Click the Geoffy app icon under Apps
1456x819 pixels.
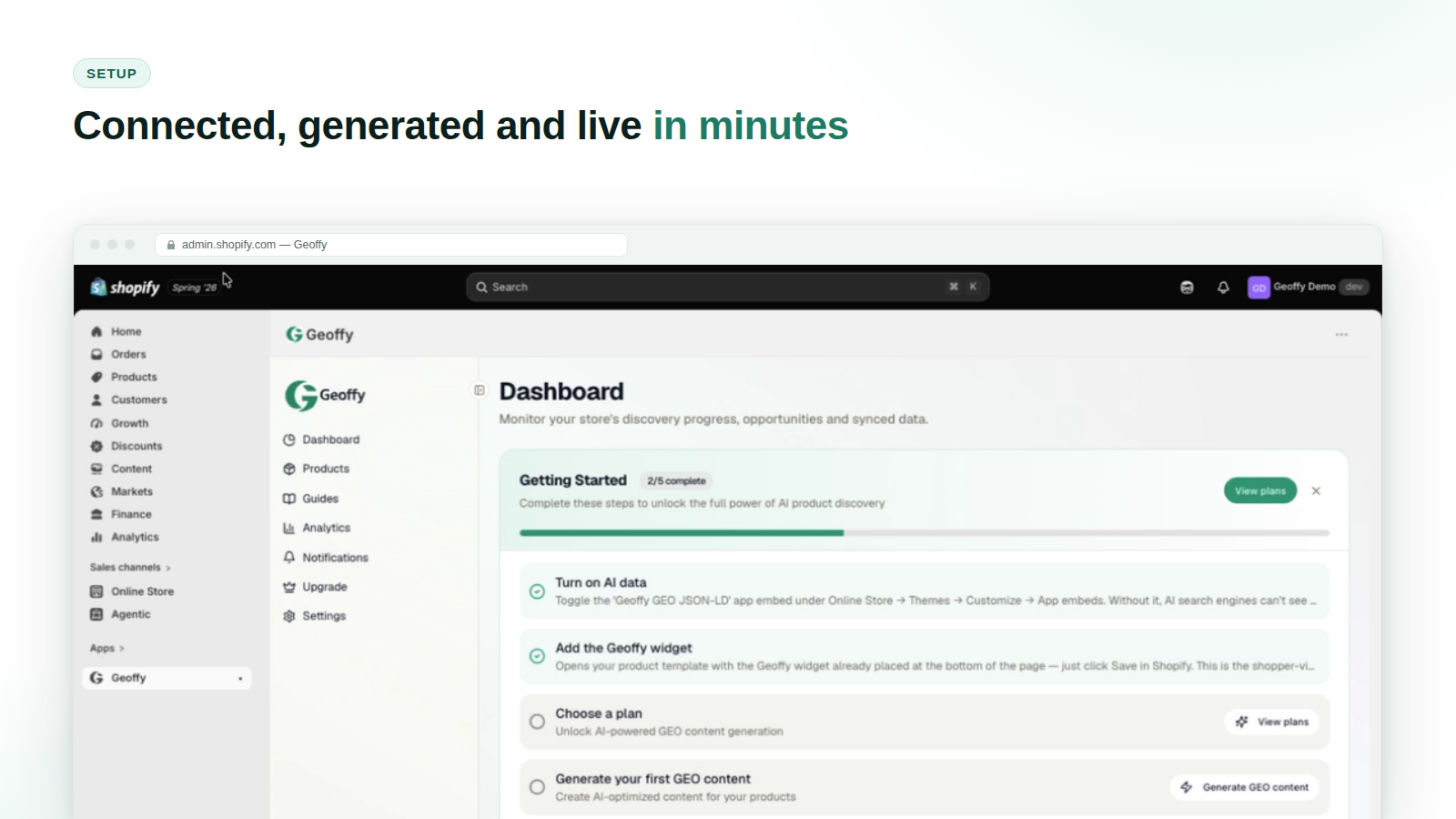[x=96, y=678]
